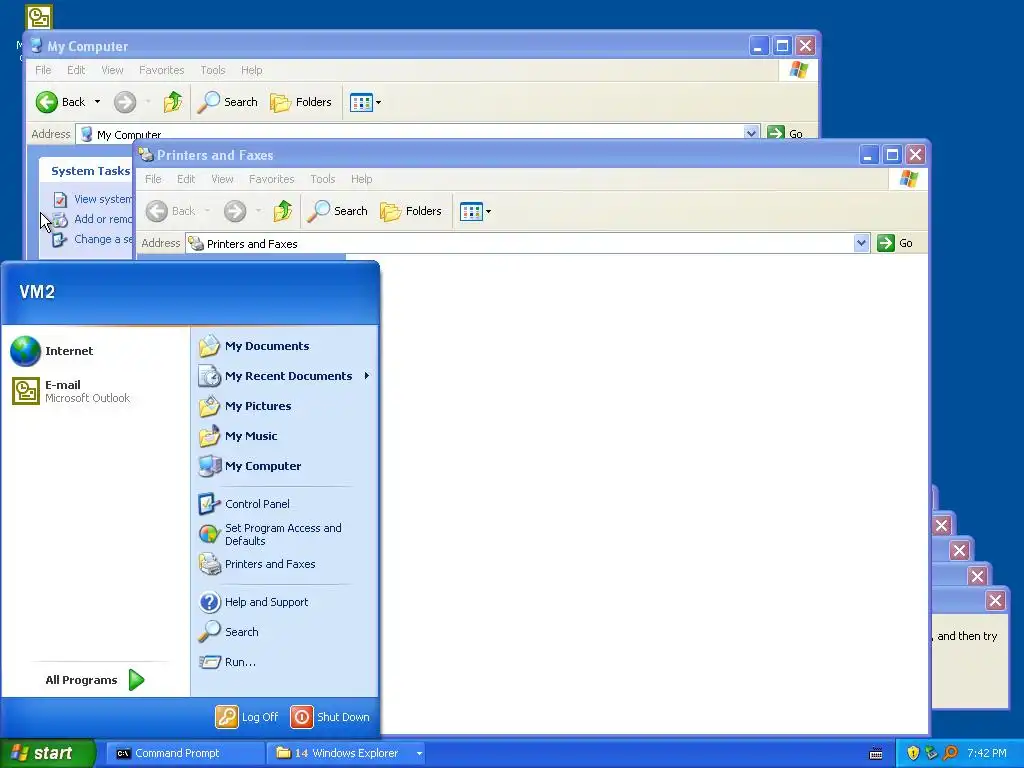The height and width of the screenshot is (768, 1024).
Task: Click Back button in My Computer window
Action: pos(60,102)
